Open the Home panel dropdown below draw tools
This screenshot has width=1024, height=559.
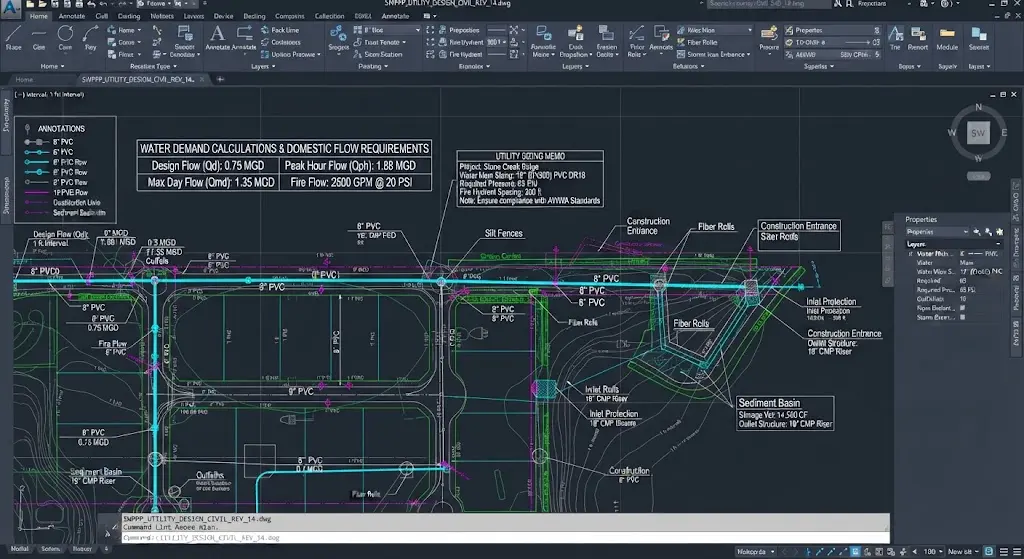[x=52, y=66]
